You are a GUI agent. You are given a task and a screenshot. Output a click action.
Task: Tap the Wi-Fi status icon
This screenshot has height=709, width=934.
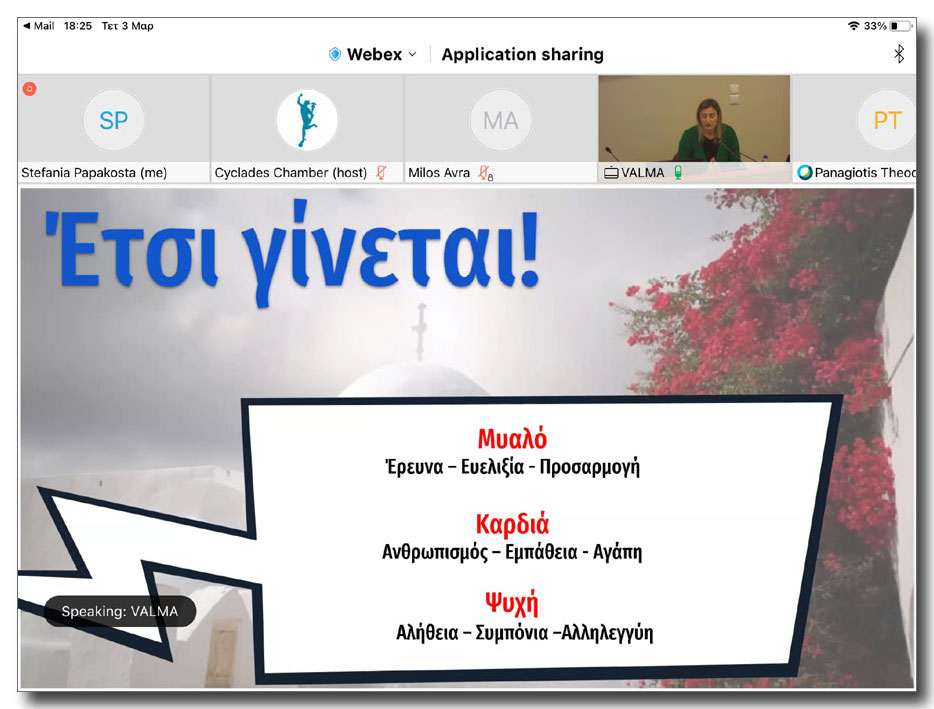click(x=852, y=25)
